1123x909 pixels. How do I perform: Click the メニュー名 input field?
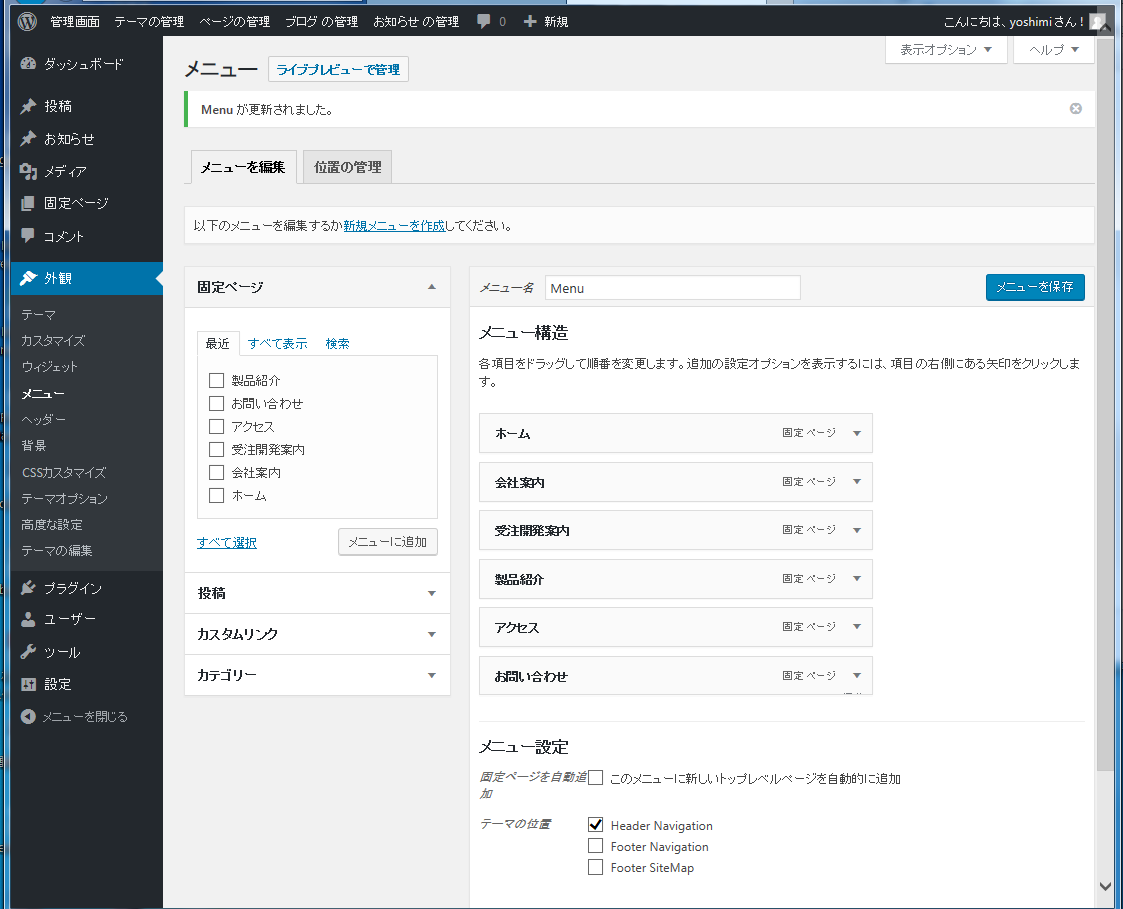[672, 288]
